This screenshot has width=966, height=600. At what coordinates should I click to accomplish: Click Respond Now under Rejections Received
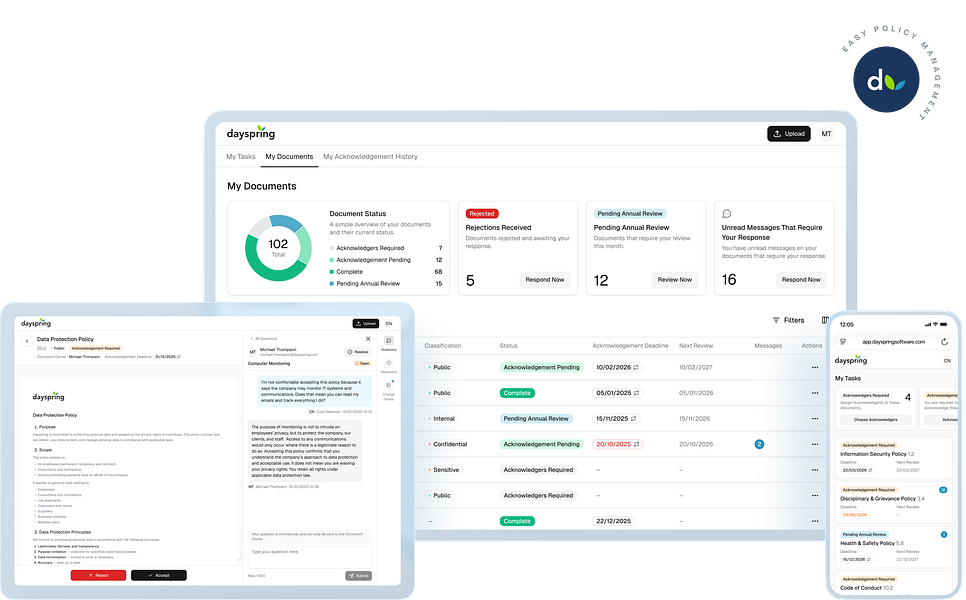tap(545, 280)
